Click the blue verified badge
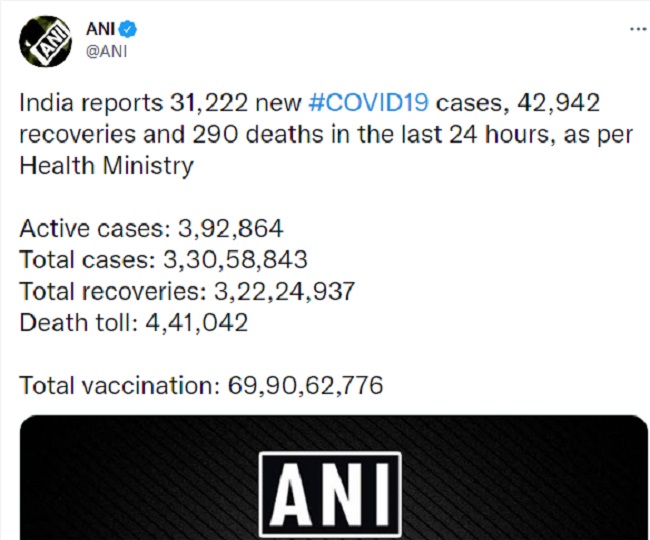The height and width of the screenshot is (540, 650). 128,29
